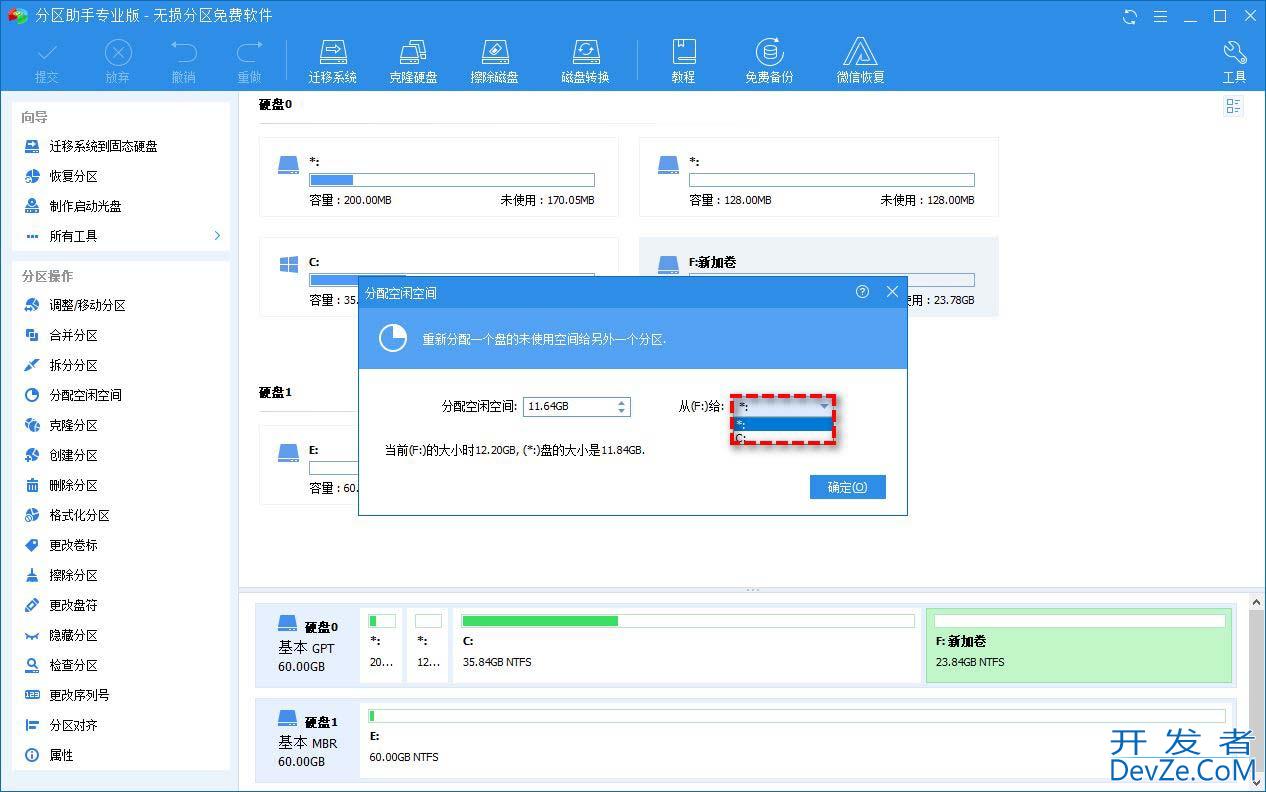1266x792 pixels.
Task: Select the second *: 12... partition in disk map
Action: [428, 644]
